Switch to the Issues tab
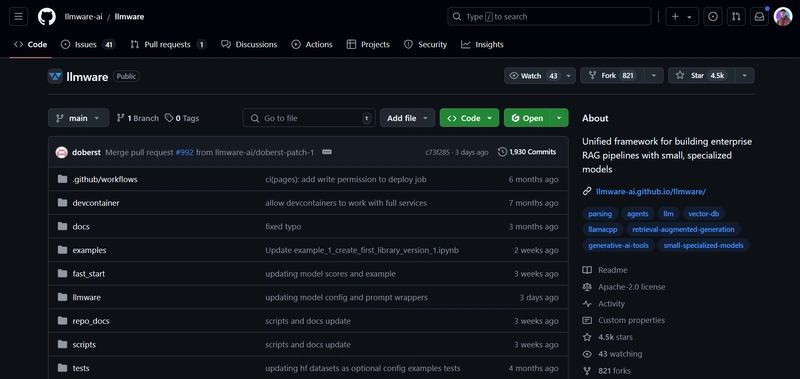 click(88, 44)
